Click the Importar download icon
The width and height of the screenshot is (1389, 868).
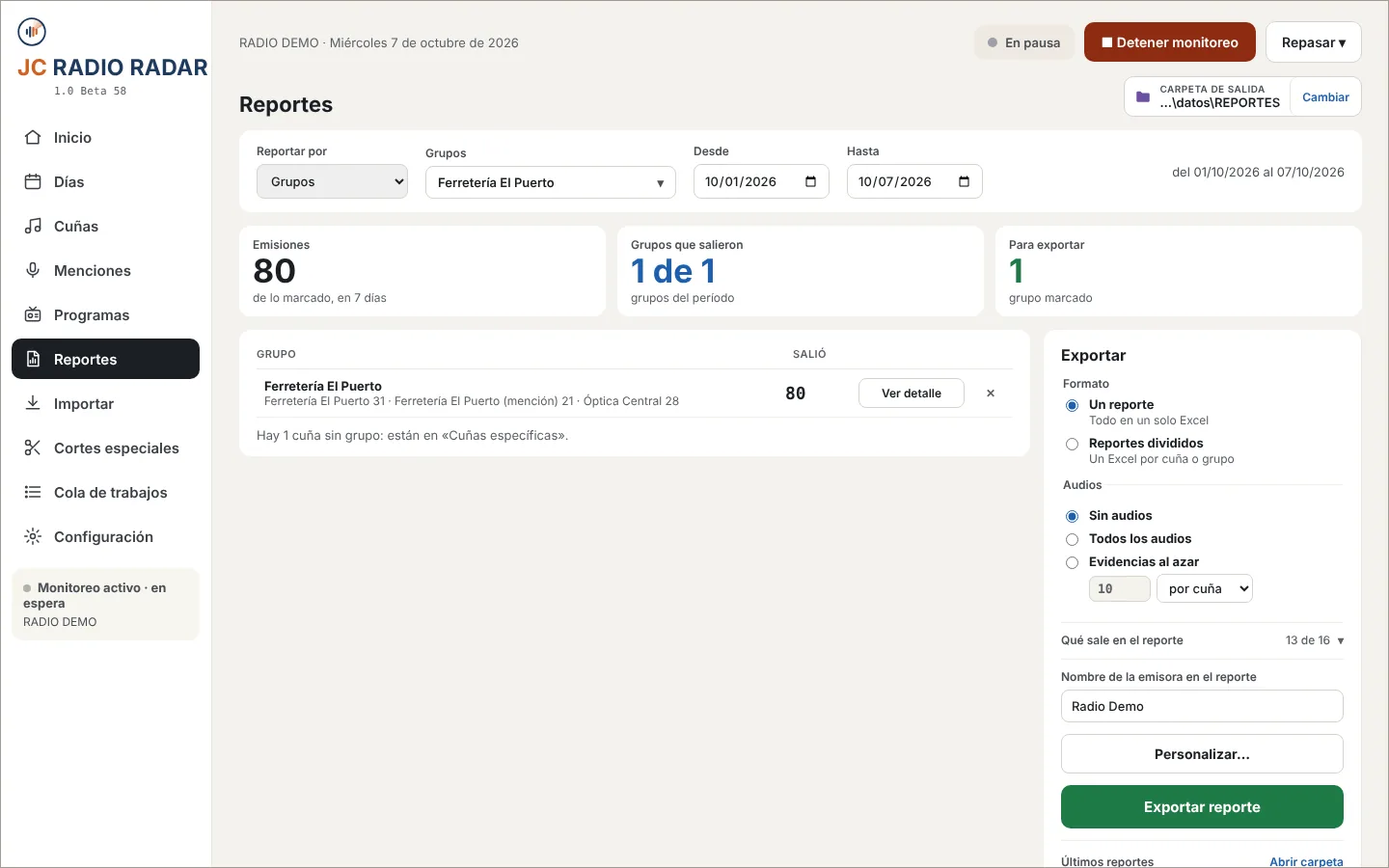[33, 404]
